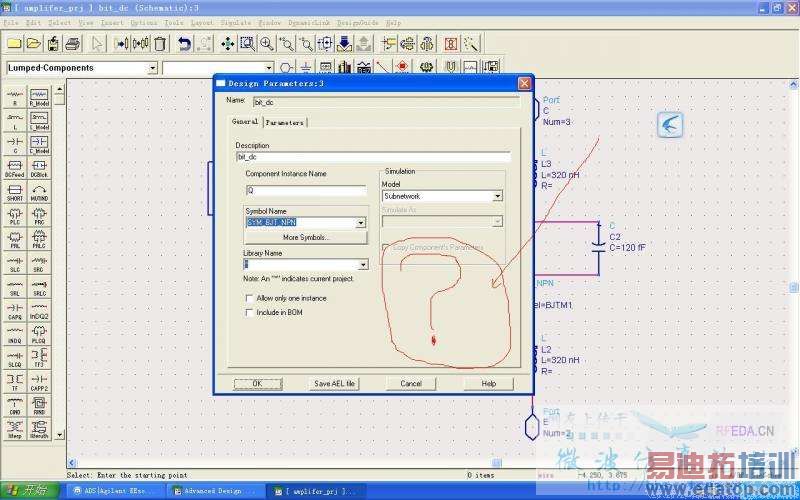Select the SHORT palette component

(x=15, y=192)
